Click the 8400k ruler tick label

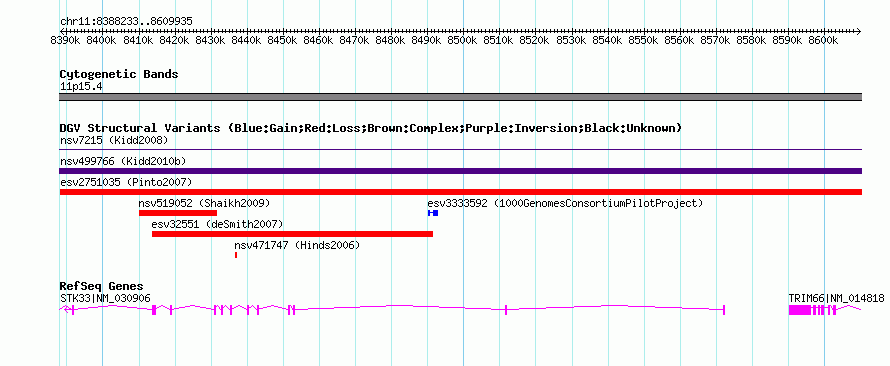click(x=102, y=40)
